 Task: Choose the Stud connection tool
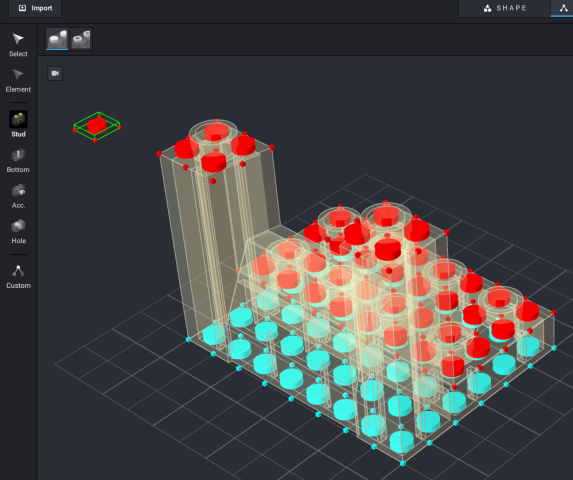point(18,124)
